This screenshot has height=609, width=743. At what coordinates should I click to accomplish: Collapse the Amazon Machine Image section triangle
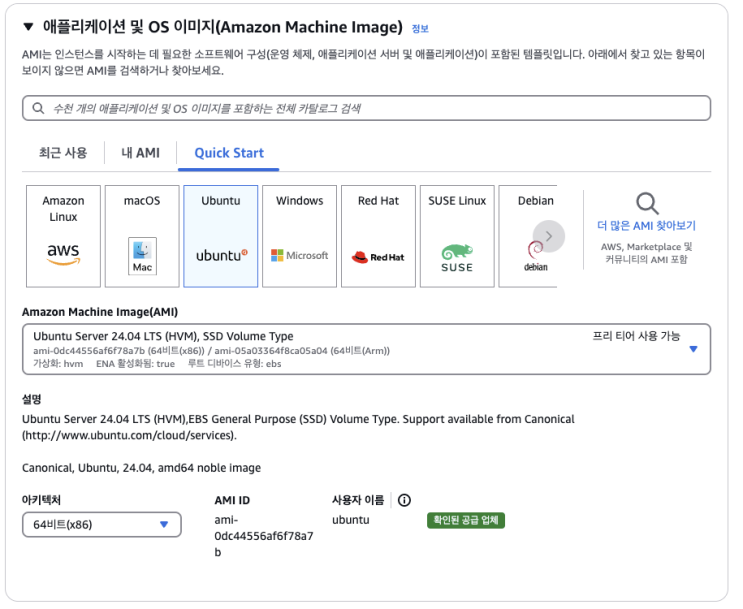click(28, 27)
